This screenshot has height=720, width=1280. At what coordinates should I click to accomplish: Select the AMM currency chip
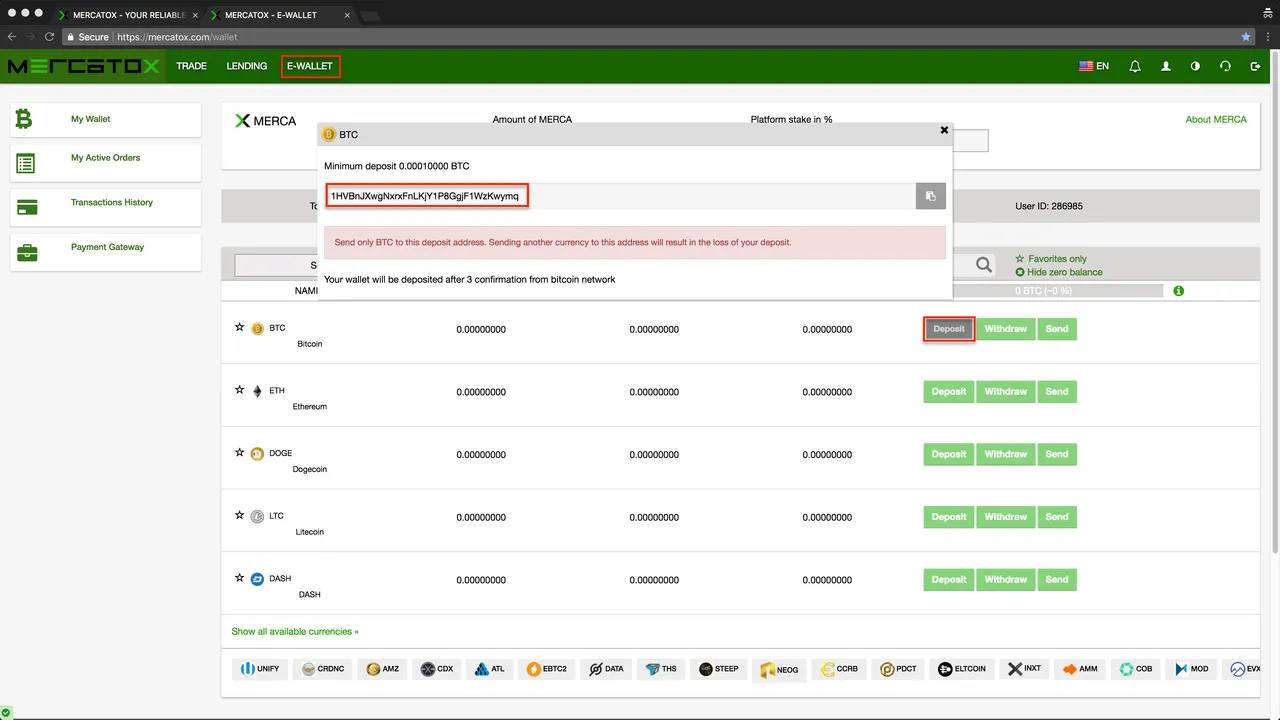[x=1081, y=669]
